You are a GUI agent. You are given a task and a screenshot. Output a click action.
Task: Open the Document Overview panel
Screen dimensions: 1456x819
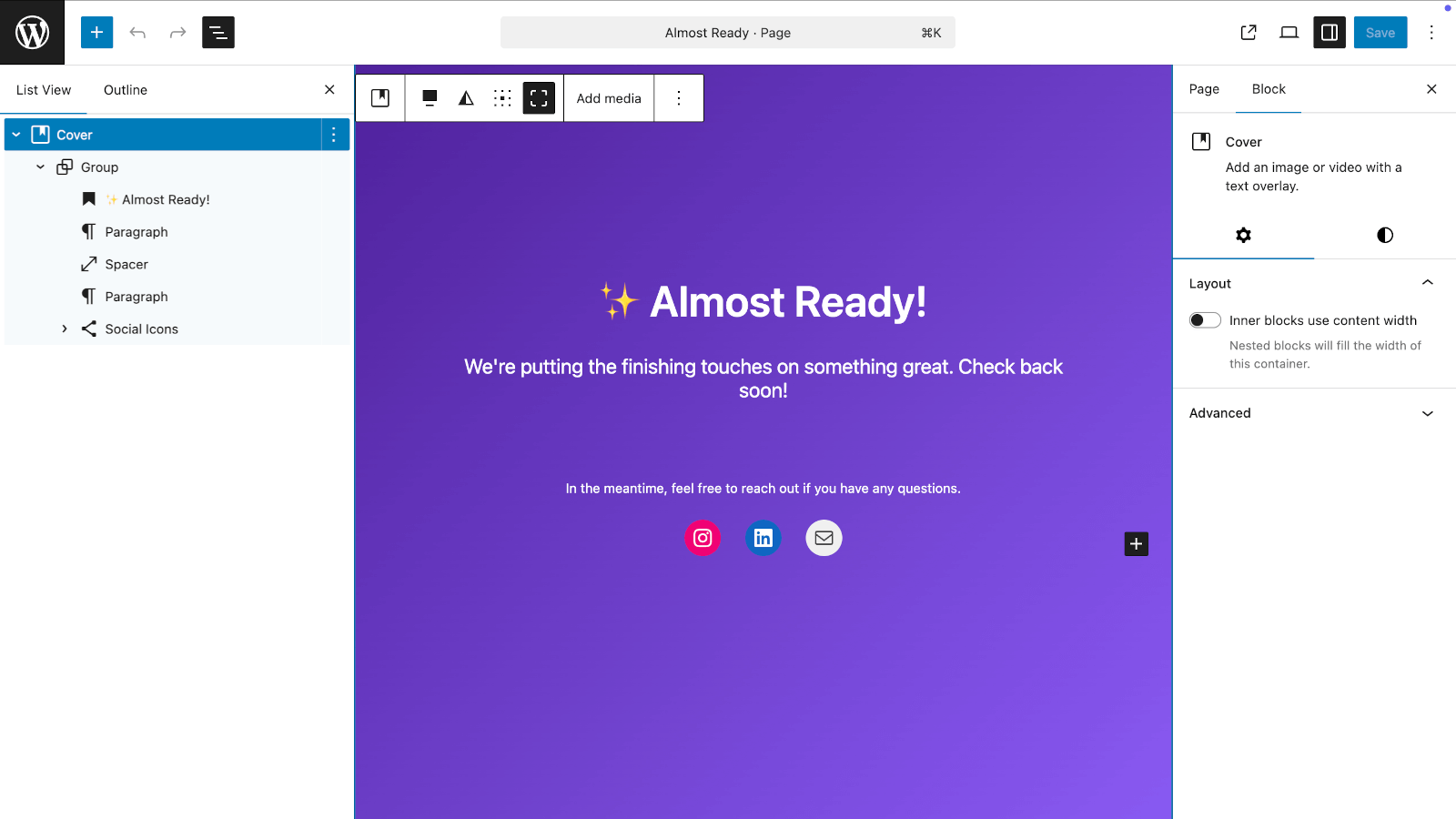click(218, 32)
